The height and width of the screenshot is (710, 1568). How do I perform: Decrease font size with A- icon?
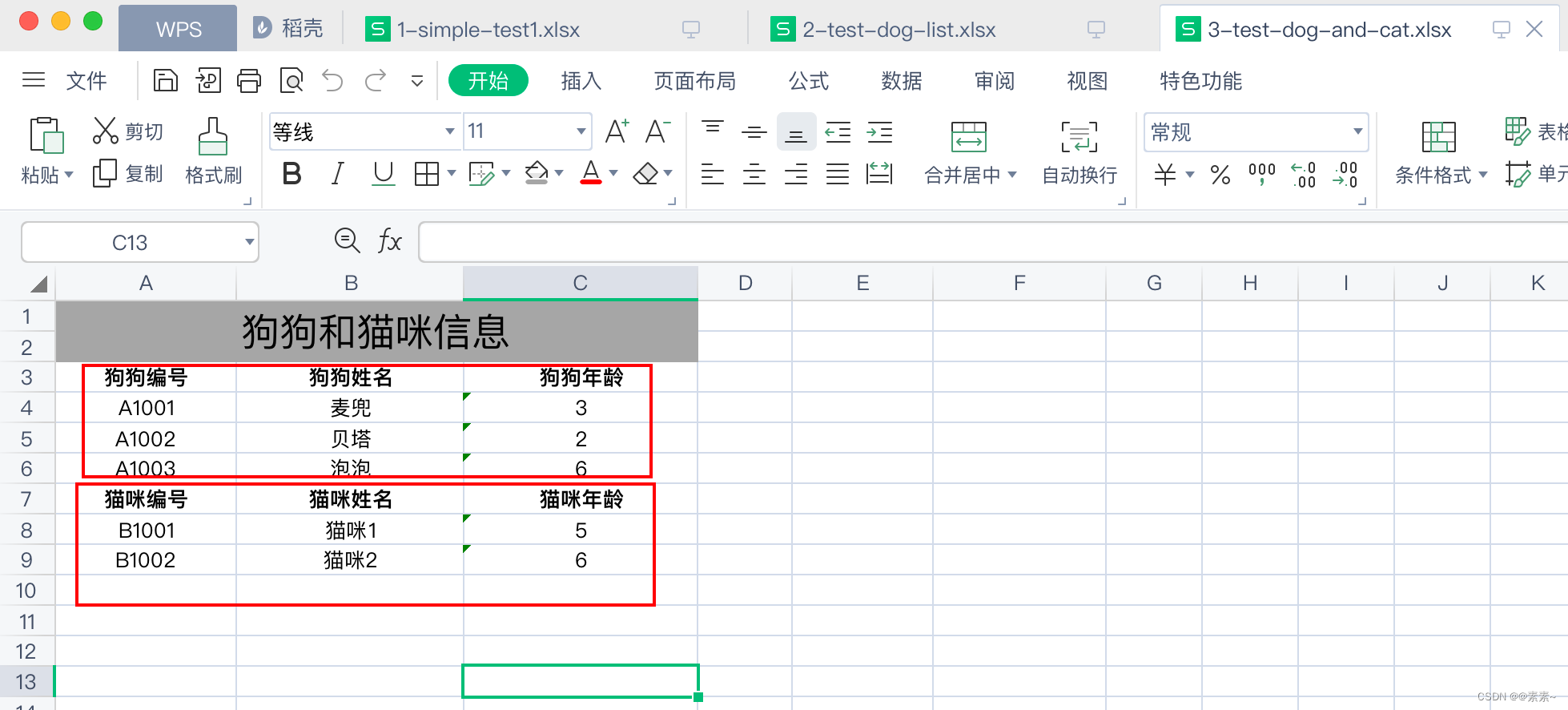pyautogui.click(x=657, y=131)
